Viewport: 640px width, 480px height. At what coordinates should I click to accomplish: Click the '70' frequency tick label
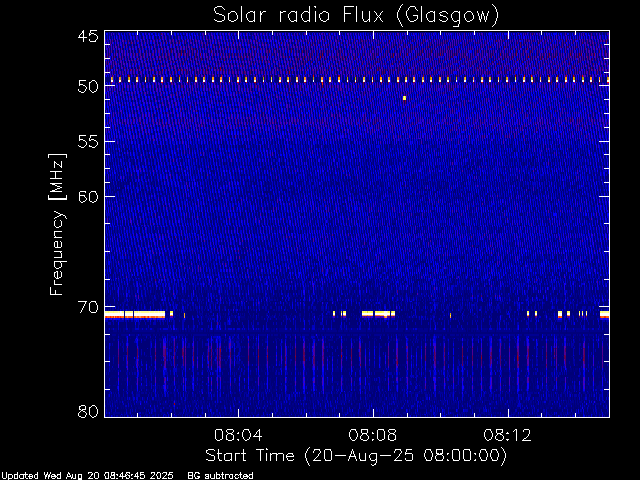point(88,307)
